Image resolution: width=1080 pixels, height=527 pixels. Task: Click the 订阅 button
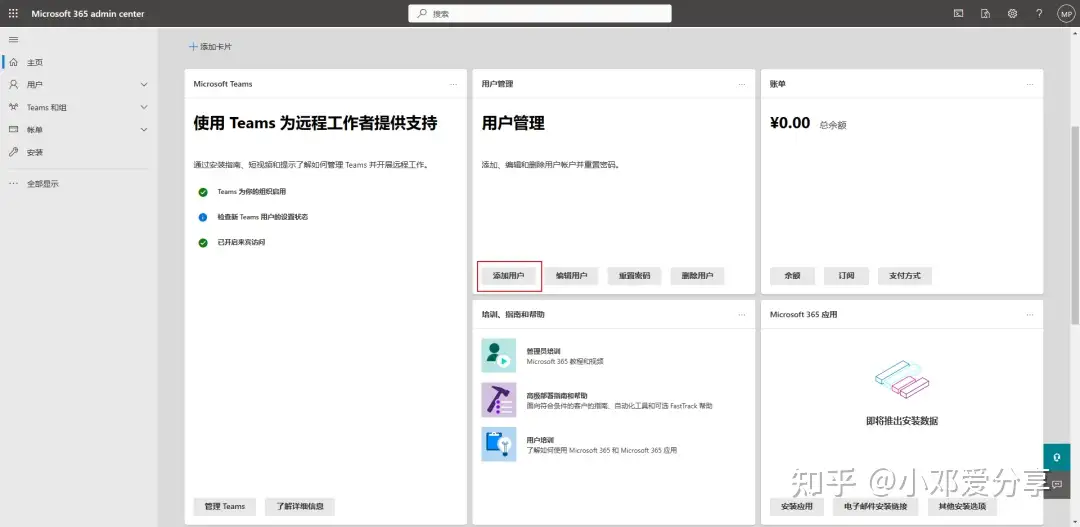pos(847,276)
